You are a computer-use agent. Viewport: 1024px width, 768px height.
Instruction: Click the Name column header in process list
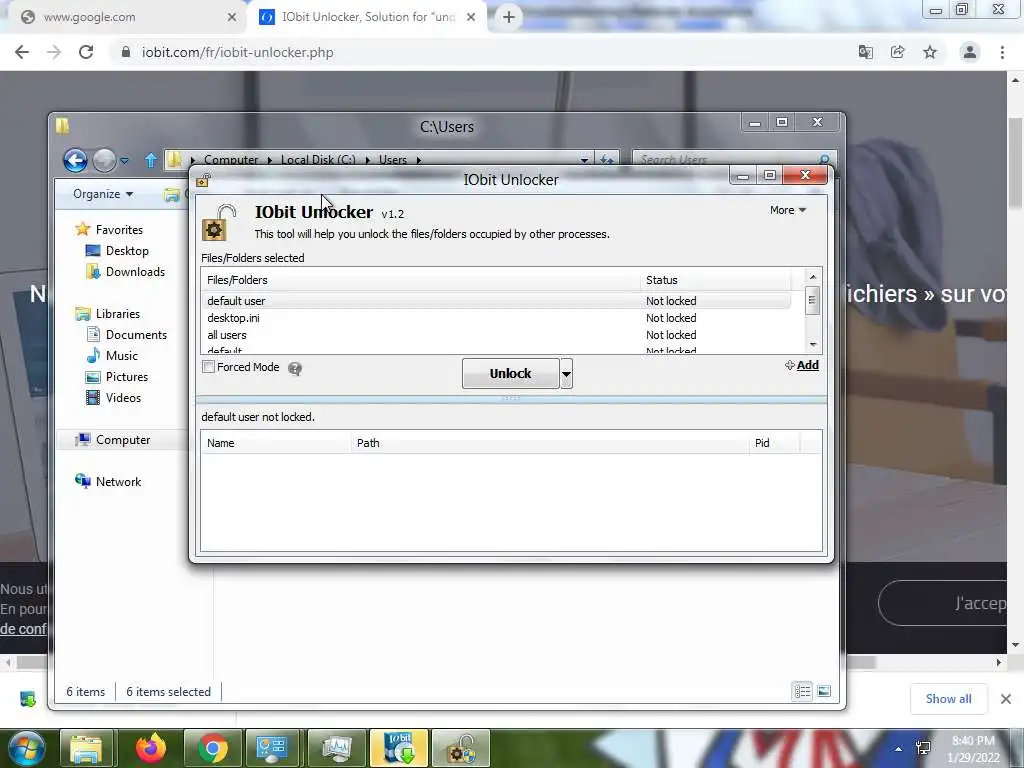(276, 443)
